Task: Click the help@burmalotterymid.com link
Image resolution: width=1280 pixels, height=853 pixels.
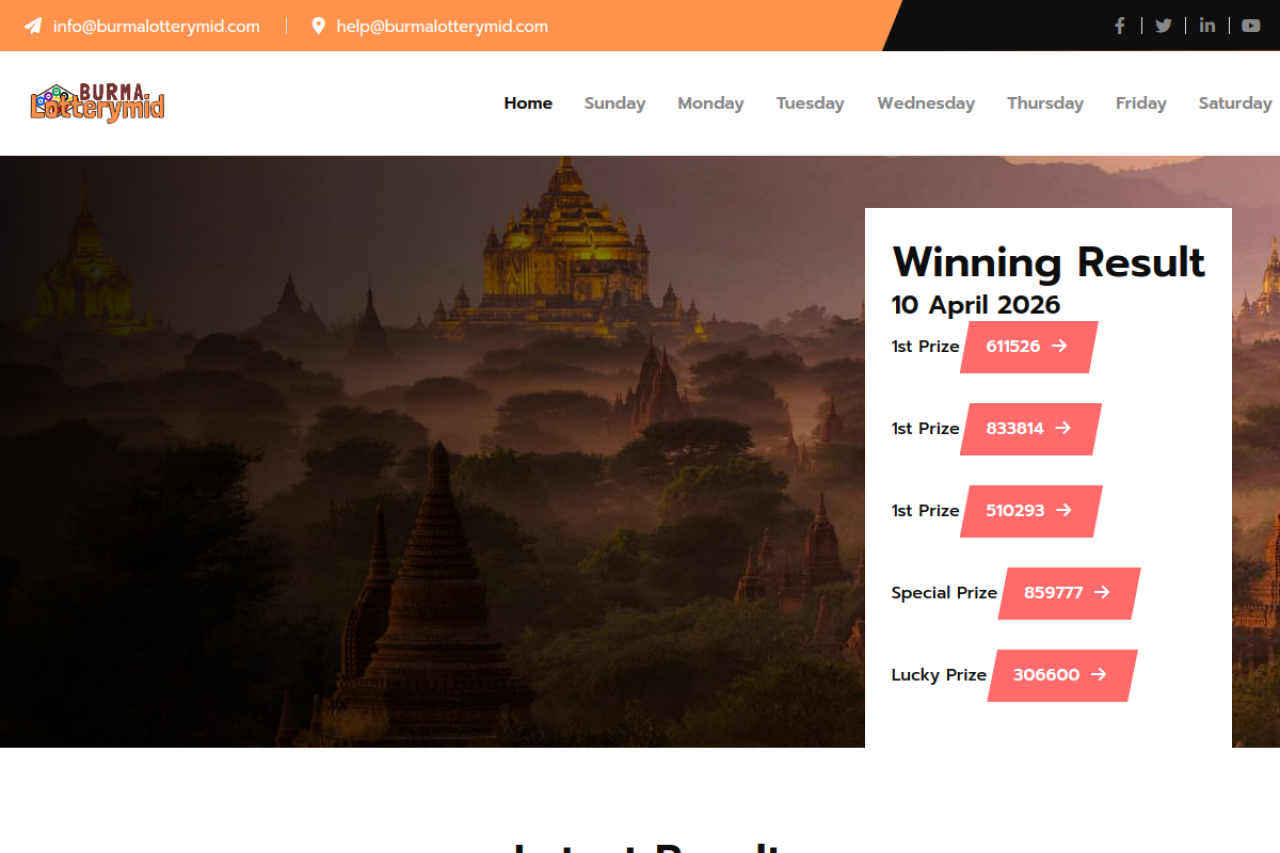Action: point(442,26)
